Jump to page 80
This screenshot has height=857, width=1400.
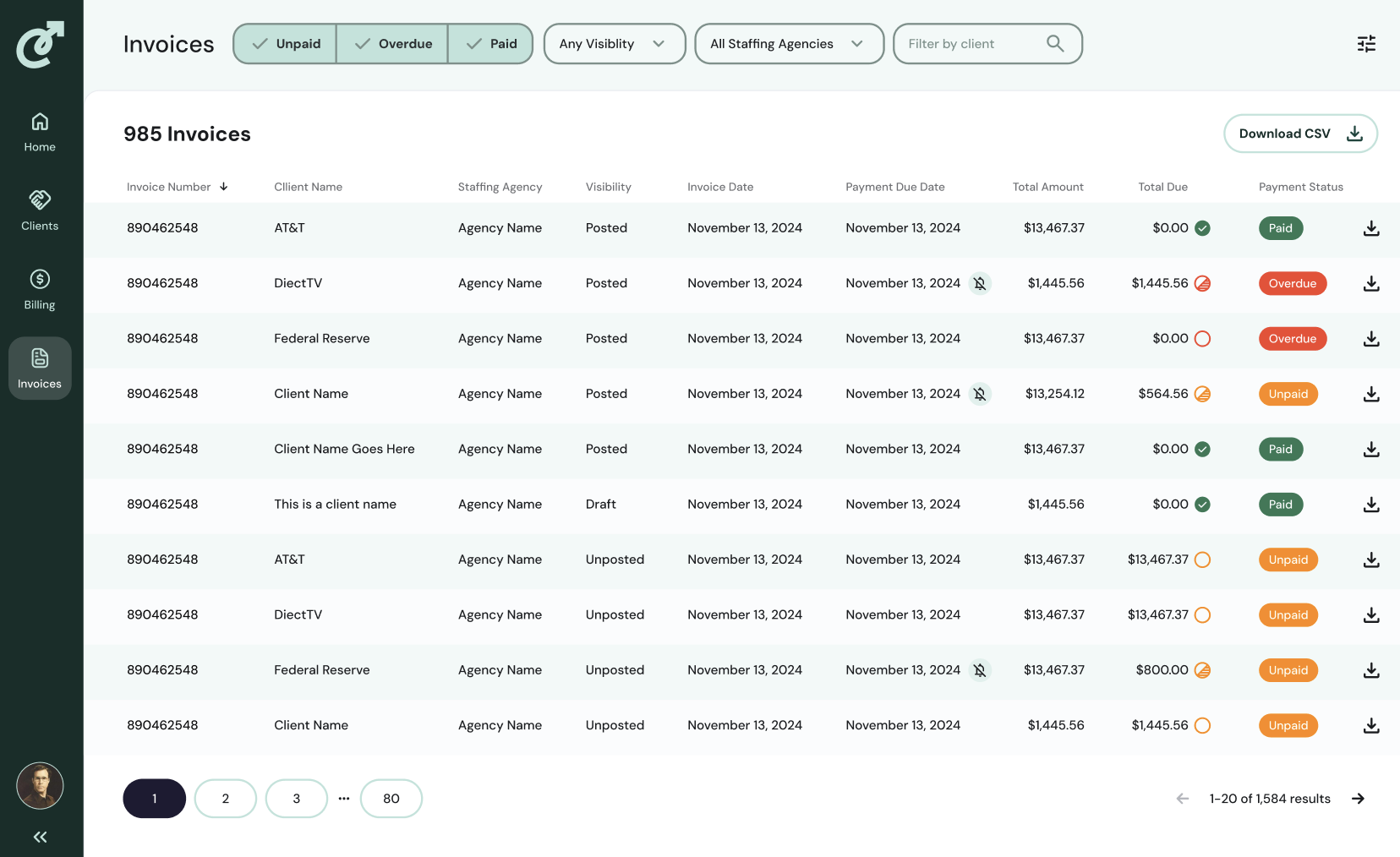tap(391, 799)
